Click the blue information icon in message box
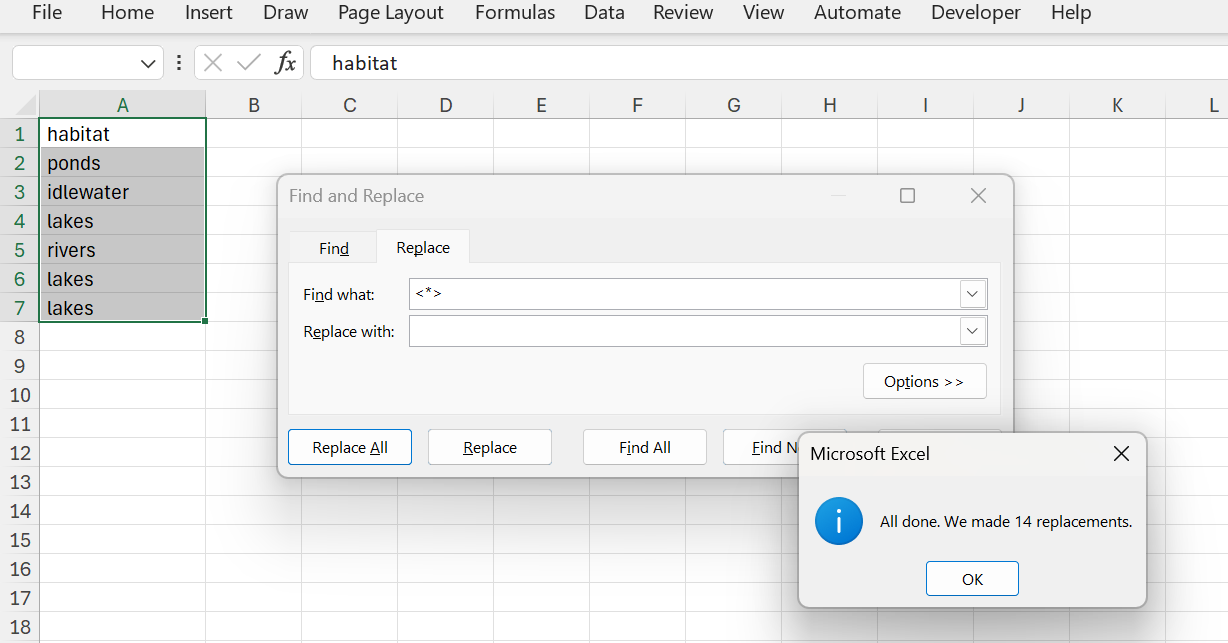Screen dimensions: 1228x643 (838, 521)
